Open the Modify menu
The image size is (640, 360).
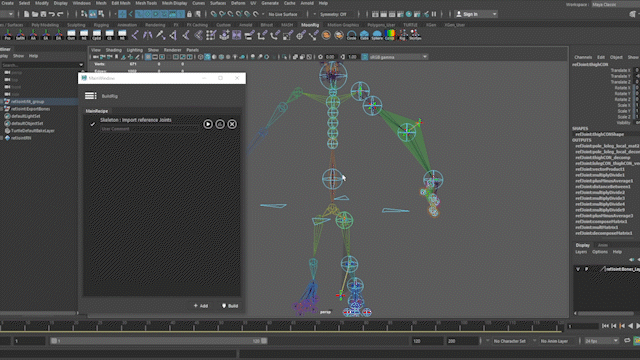[42, 3]
